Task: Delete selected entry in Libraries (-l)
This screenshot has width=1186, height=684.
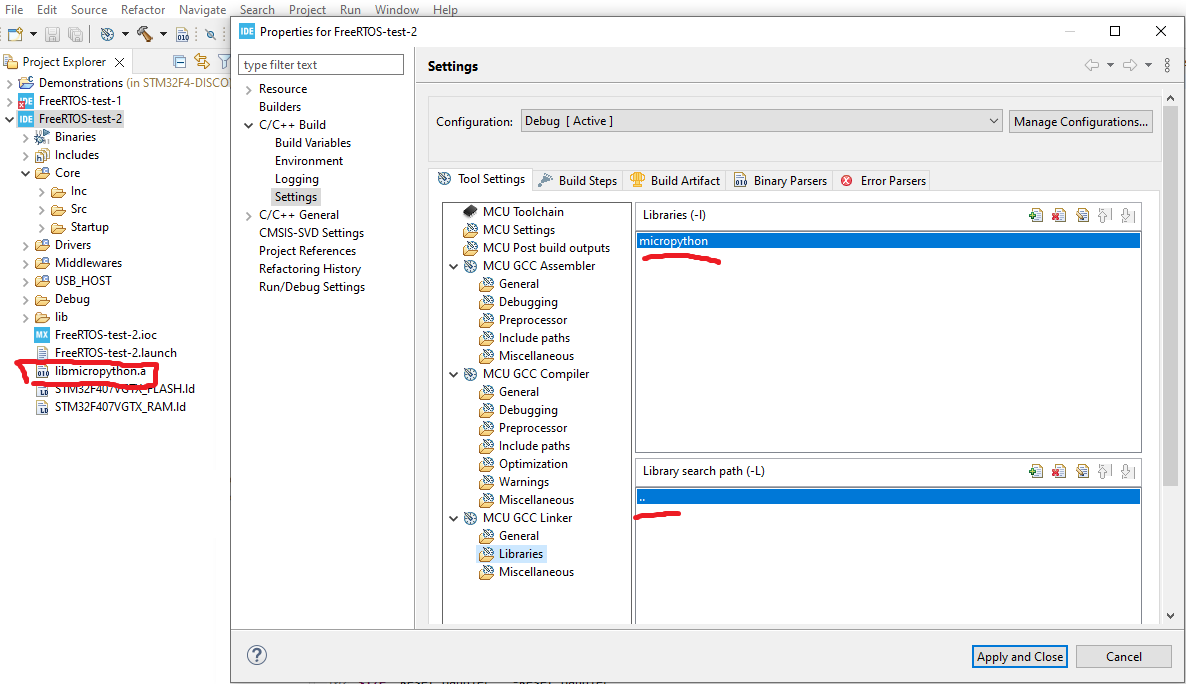Action: [1059, 216]
